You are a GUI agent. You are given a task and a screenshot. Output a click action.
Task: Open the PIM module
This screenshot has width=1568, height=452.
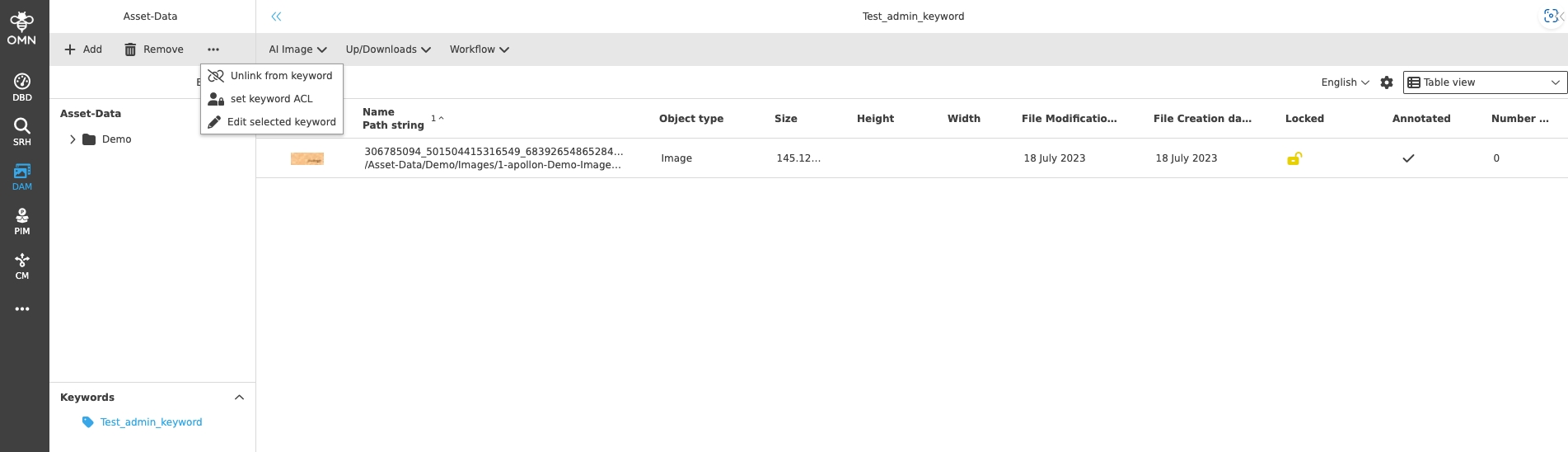(22, 220)
